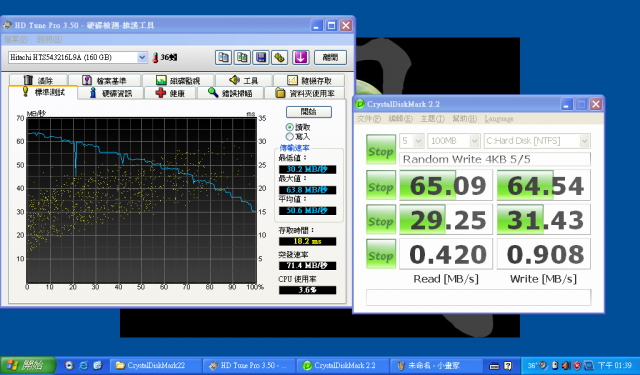Viewport: 640px width, 375px height.
Task: Click the empty comment box at CrystalDiskMark bottom
Action: [478, 297]
